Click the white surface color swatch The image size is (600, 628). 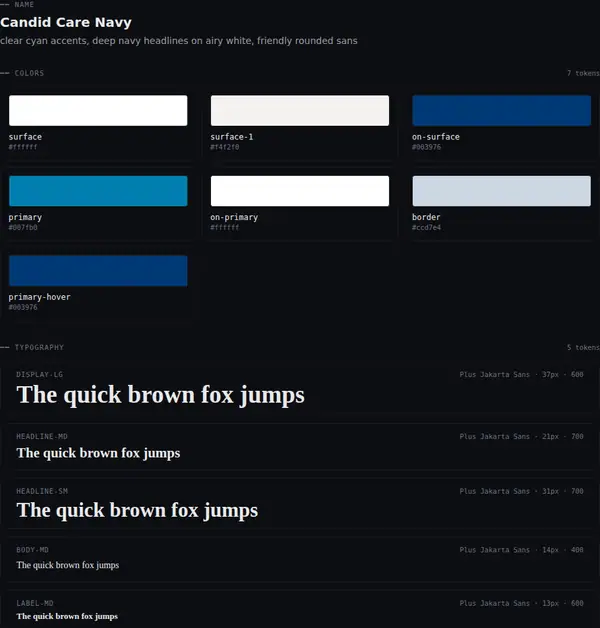pos(98,111)
